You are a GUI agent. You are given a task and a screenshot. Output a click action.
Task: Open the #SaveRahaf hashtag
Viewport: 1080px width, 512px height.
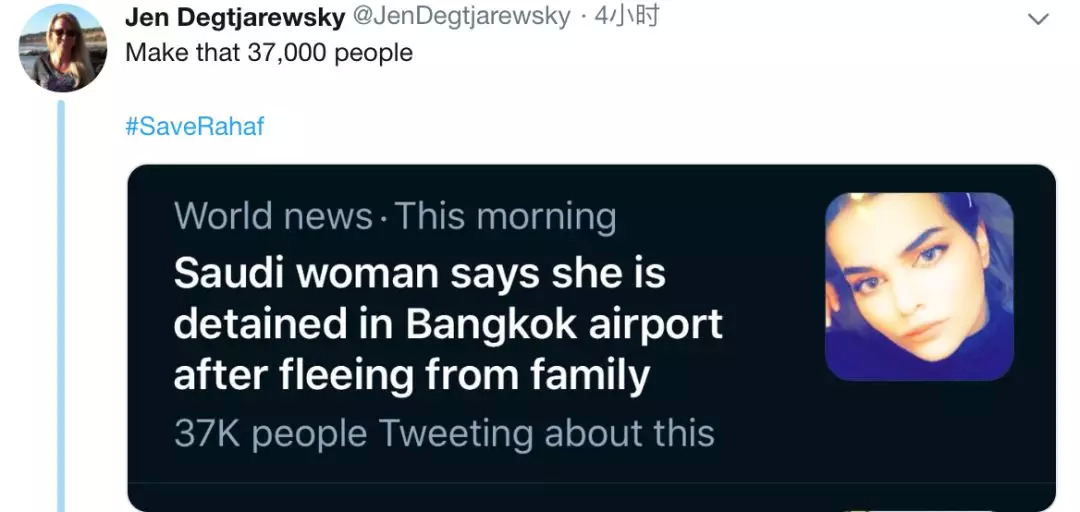click(x=195, y=127)
